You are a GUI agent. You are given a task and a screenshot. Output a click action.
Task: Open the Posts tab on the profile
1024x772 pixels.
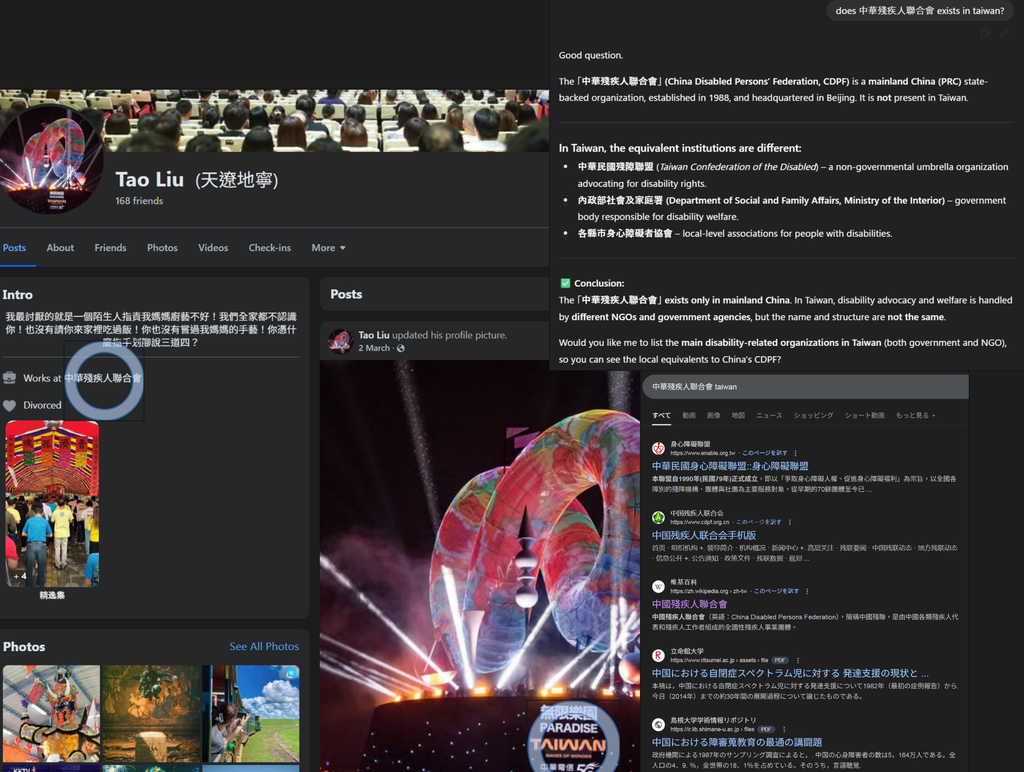14,248
